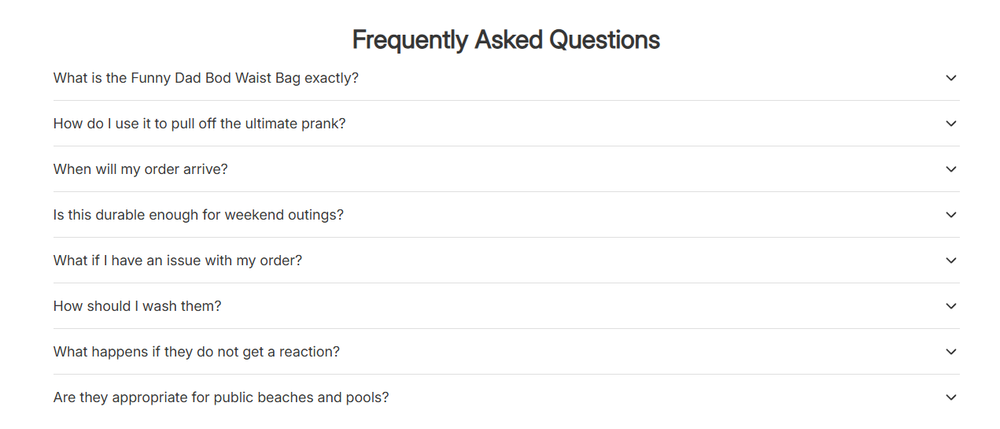Click chevron beside the Waist Bag question
Image resolution: width=1000 pixels, height=429 pixels.
point(951,78)
